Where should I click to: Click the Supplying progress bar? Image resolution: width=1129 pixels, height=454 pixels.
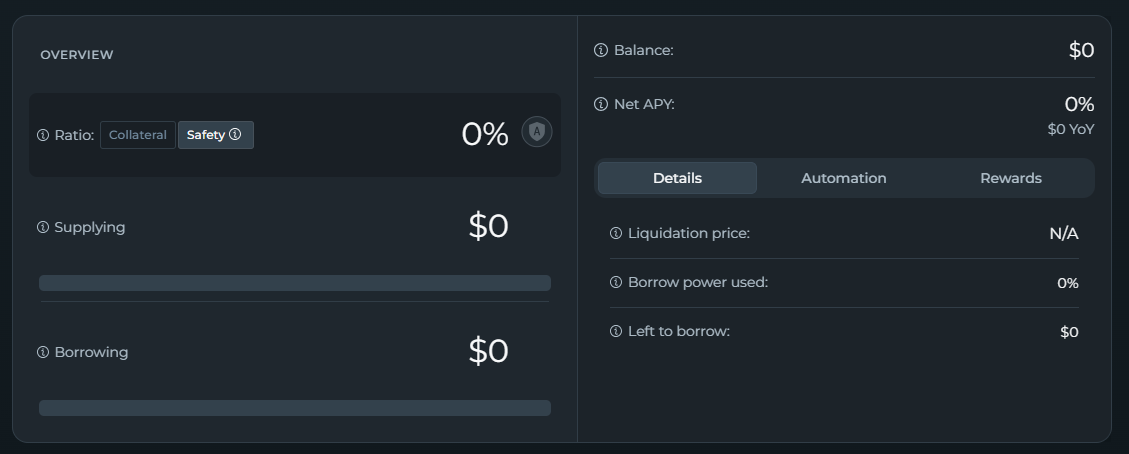tap(295, 283)
